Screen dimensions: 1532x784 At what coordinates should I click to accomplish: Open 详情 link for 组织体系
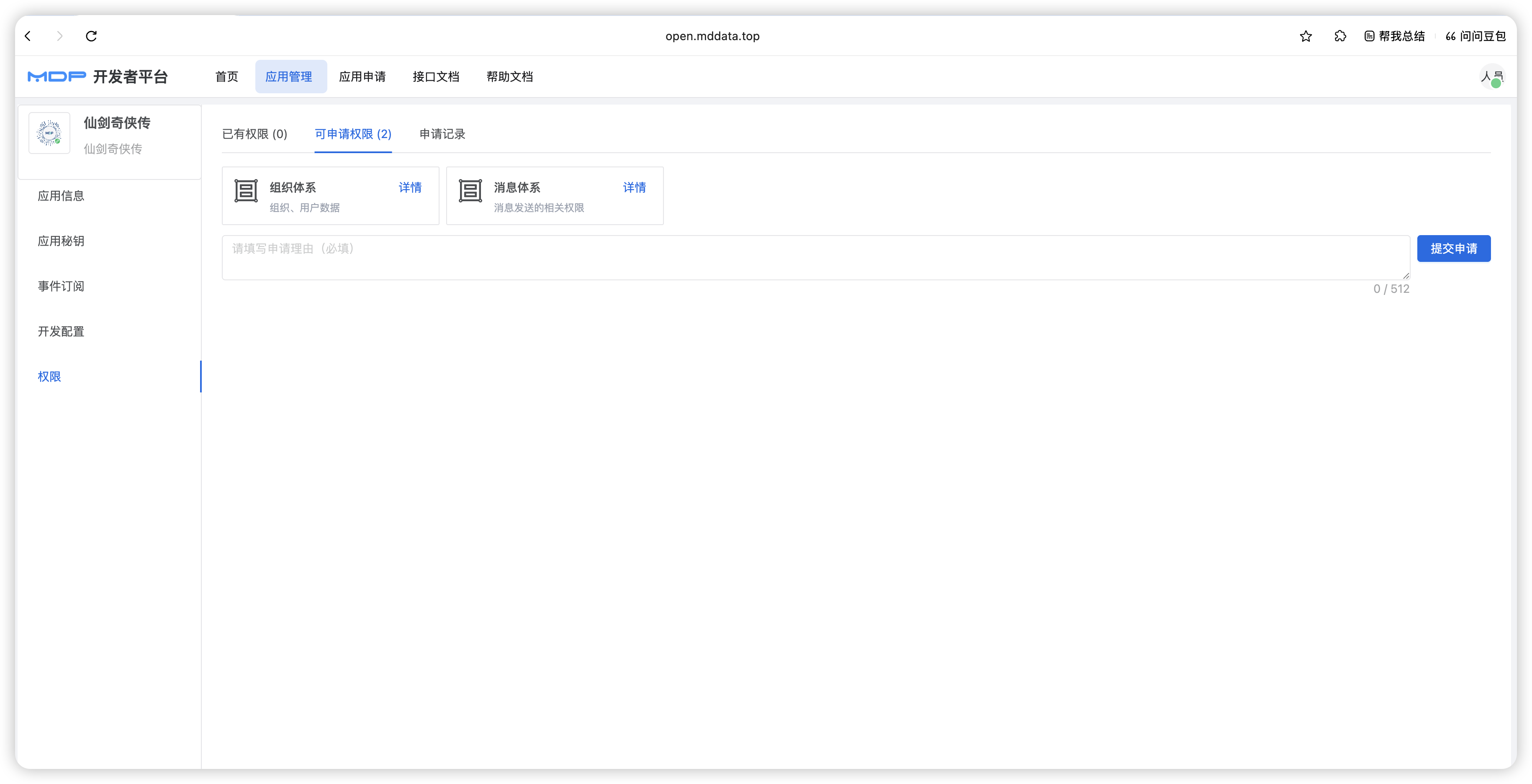click(410, 187)
